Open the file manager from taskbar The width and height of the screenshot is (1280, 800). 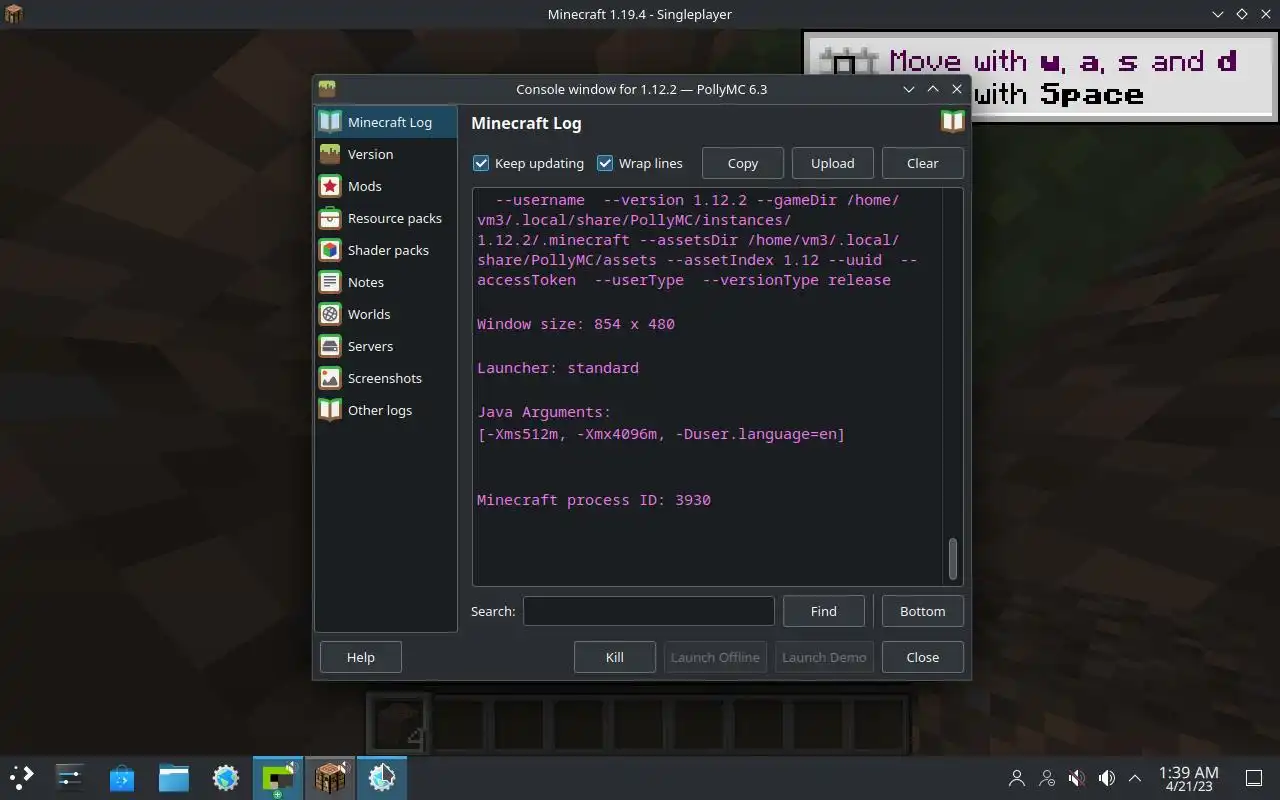(174, 777)
